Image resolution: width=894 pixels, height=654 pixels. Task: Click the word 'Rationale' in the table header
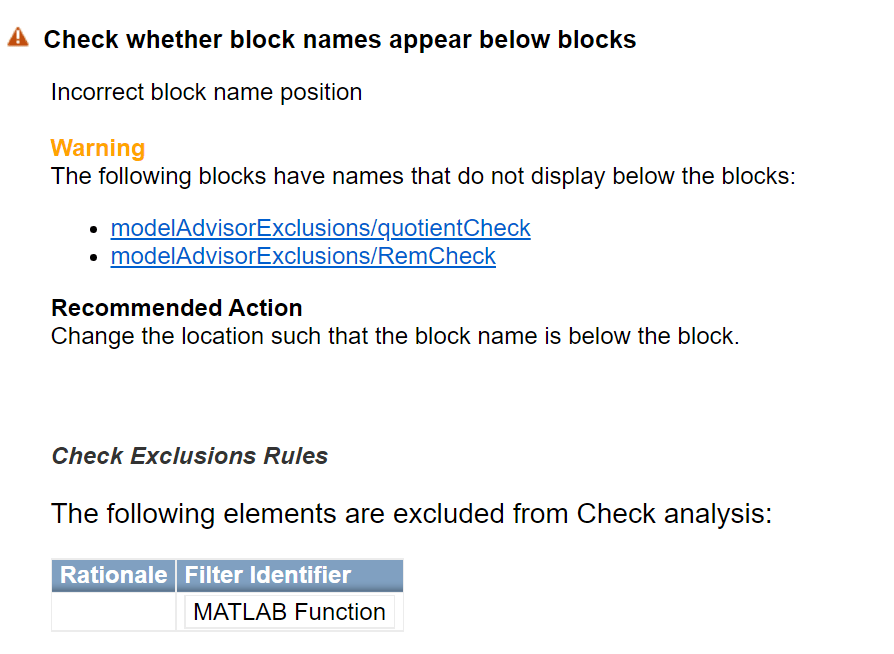pyautogui.click(x=113, y=575)
